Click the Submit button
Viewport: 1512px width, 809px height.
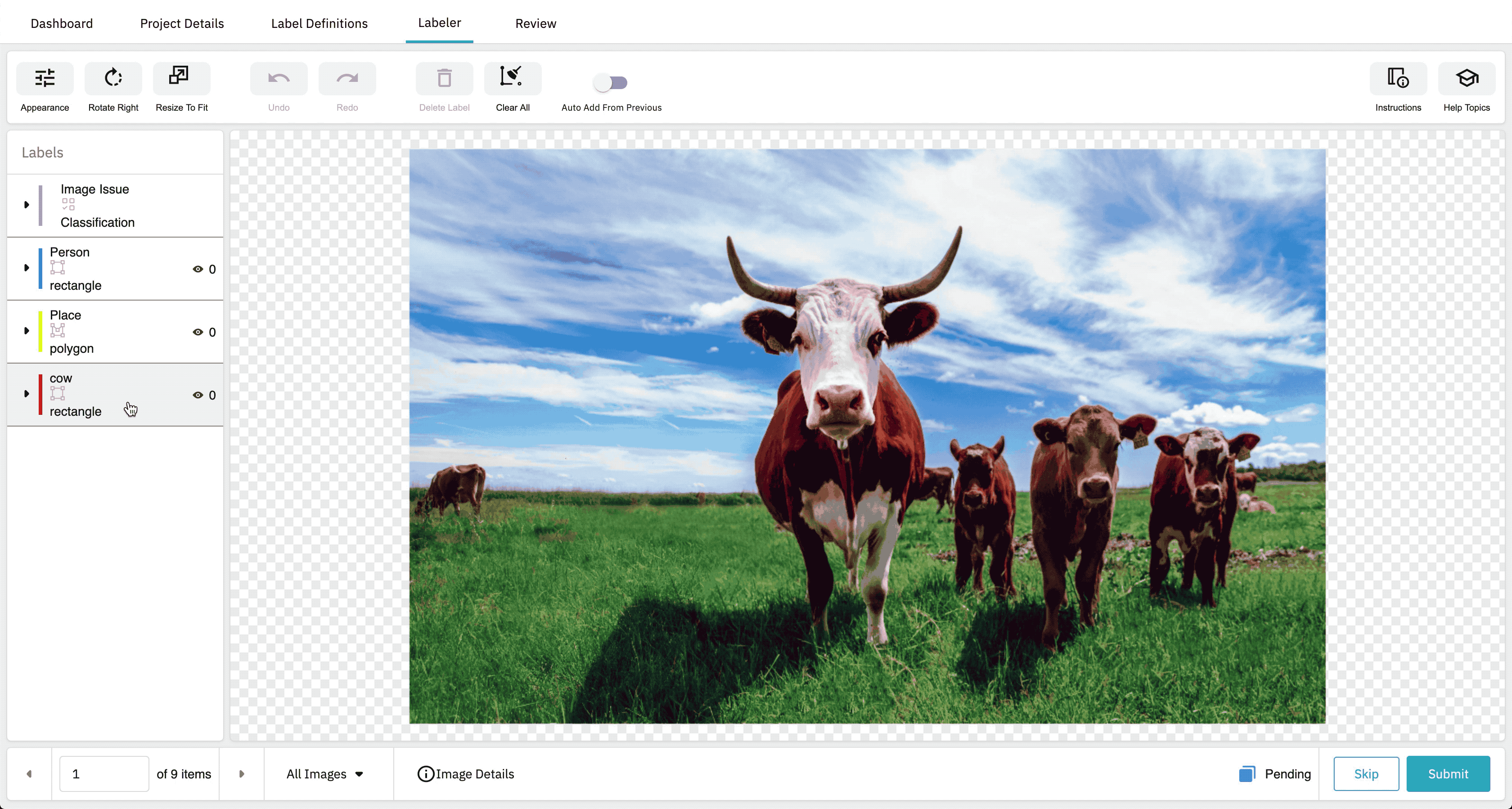1448,774
